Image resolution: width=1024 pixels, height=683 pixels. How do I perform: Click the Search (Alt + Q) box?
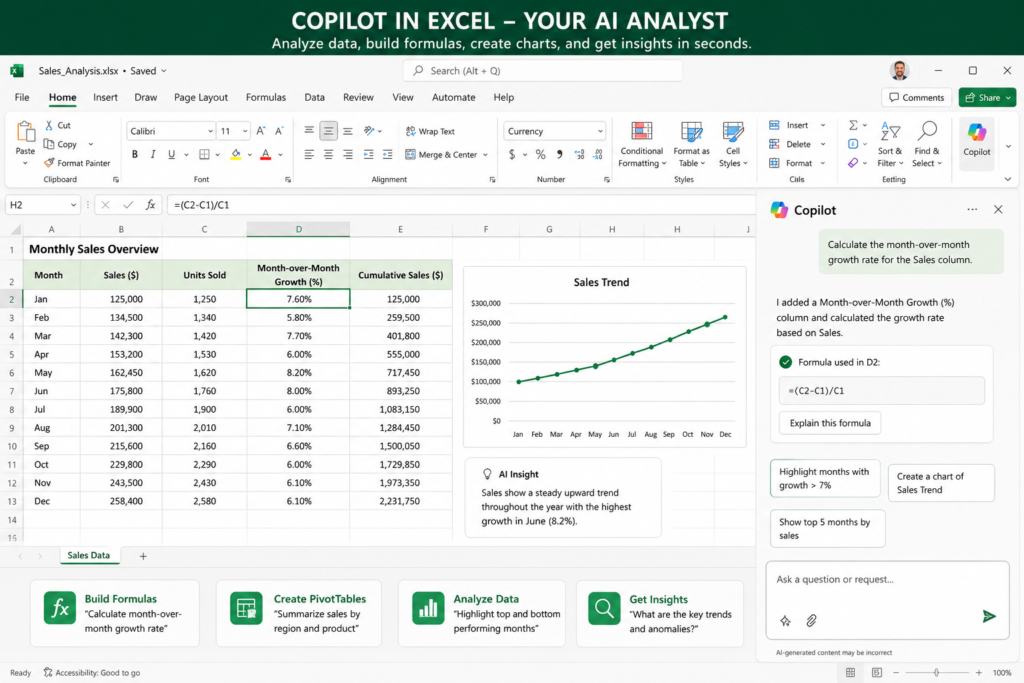pos(543,71)
